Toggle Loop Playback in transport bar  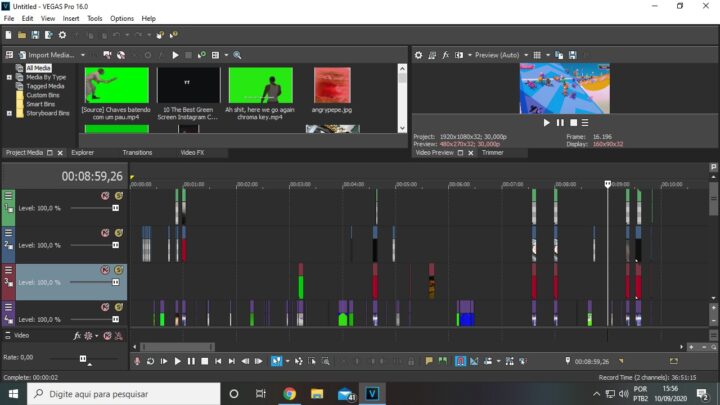click(x=150, y=361)
